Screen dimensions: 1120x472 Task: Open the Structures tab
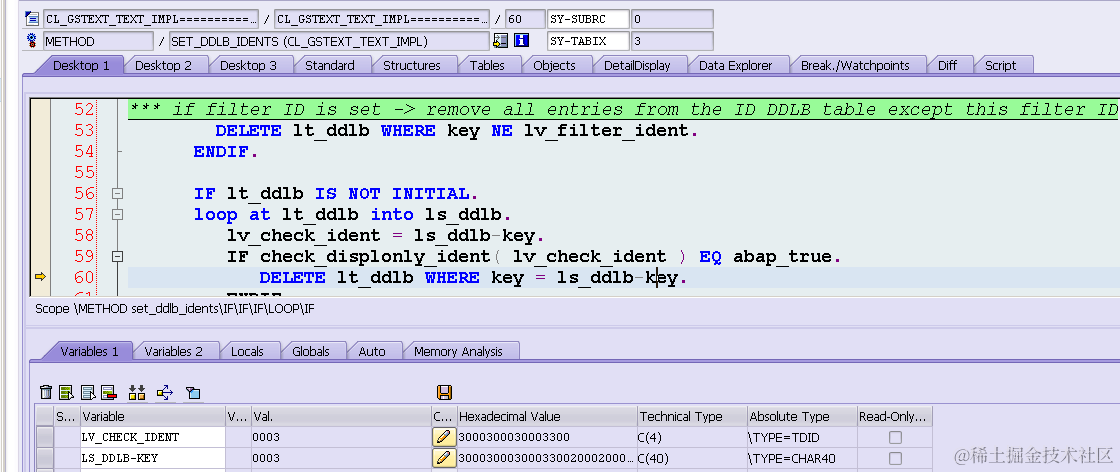pyautogui.click(x=411, y=65)
